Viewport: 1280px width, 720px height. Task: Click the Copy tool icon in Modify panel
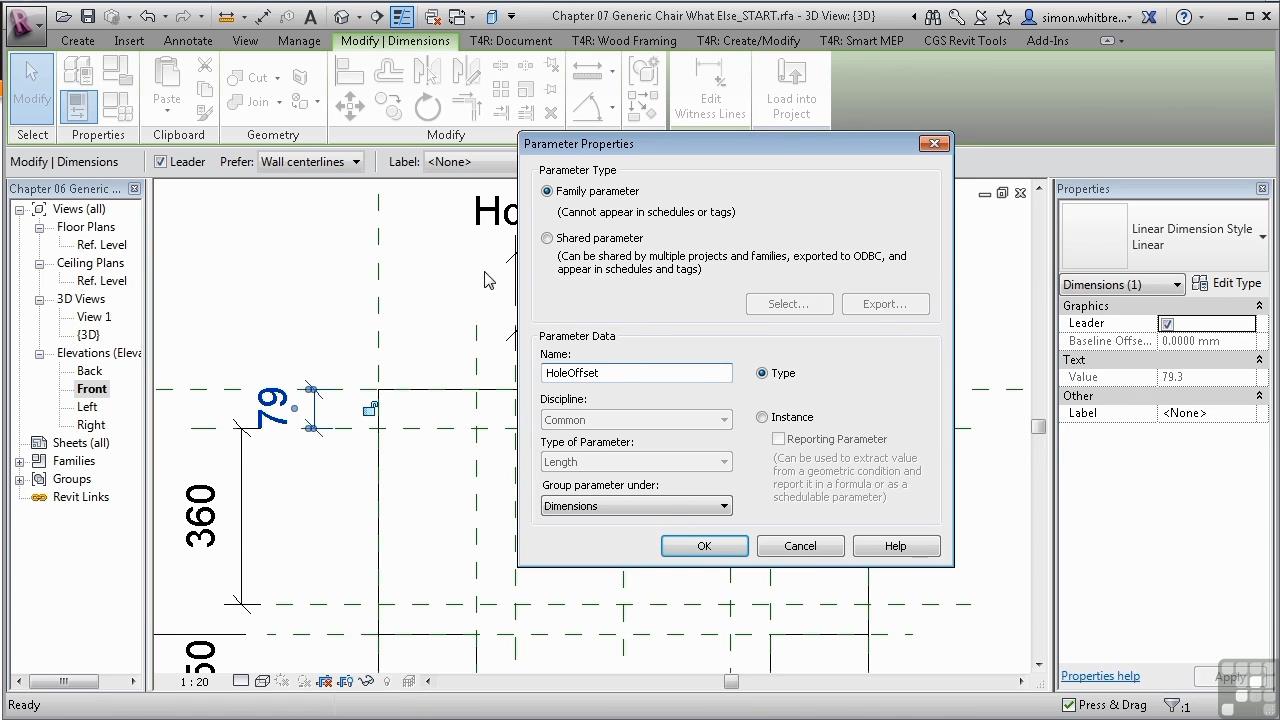(389, 106)
